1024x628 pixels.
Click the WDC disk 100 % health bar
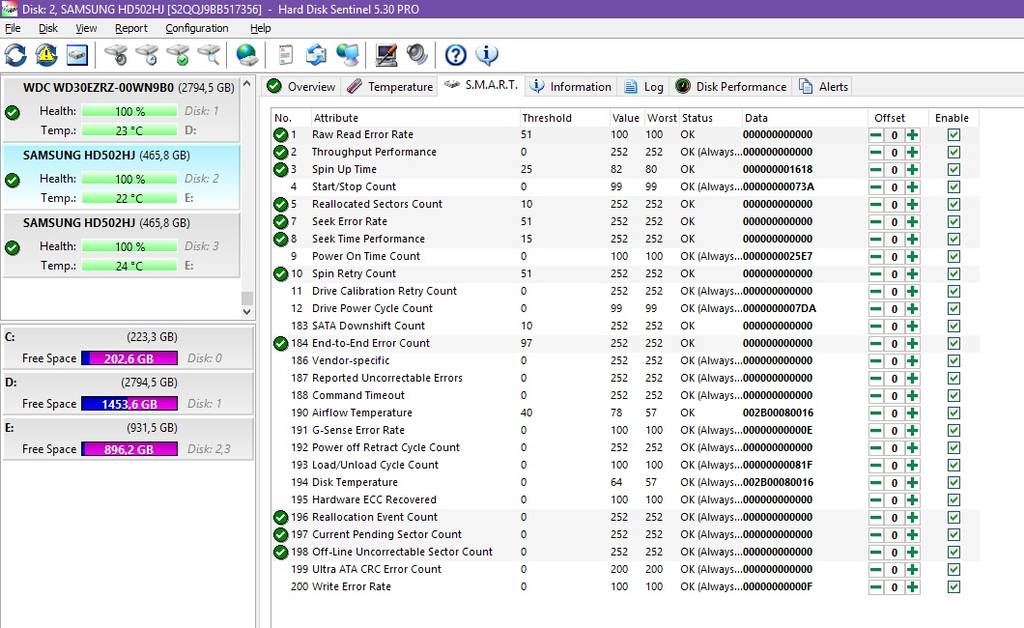pos(129,112)
